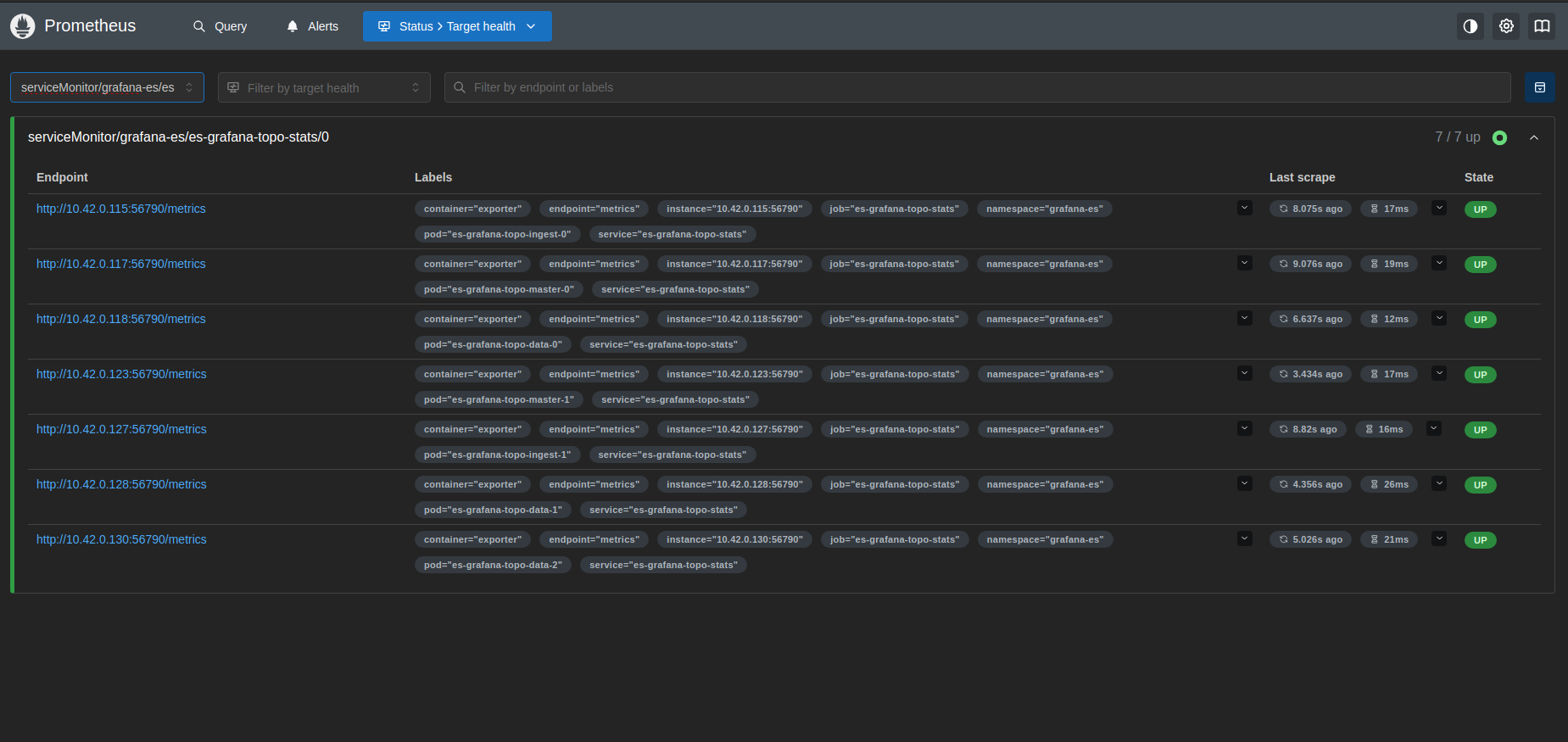This screenshot has width=1568, height=742.
Task: Click the pod="es-grafana-topo-ingest-0" label badge
Action: 498,234
